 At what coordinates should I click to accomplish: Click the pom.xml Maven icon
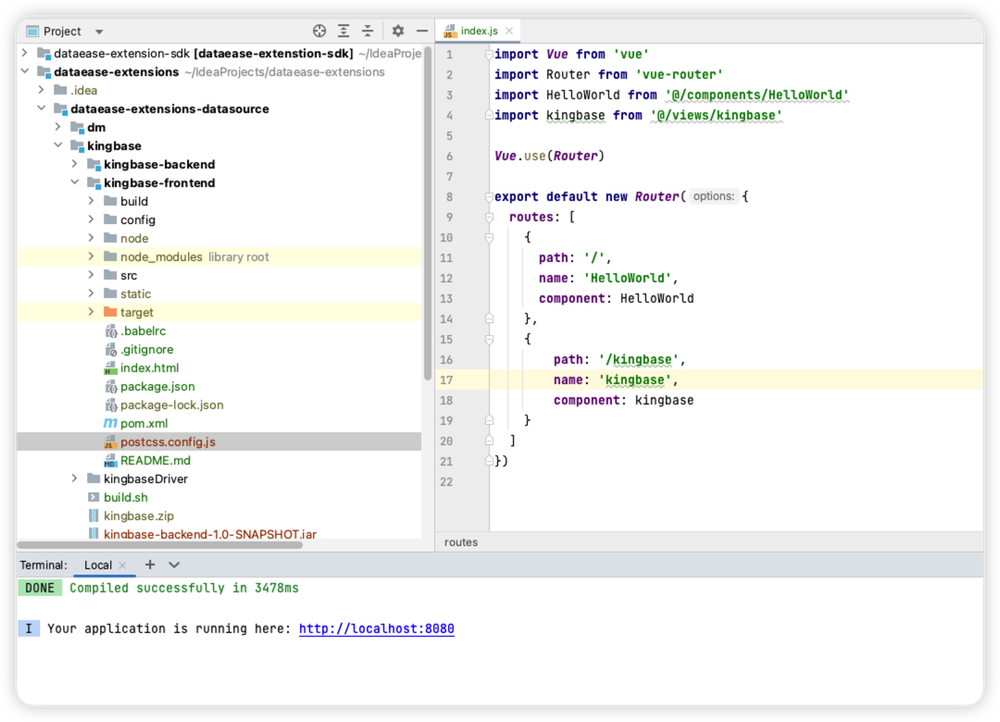(x=110, y=424)
